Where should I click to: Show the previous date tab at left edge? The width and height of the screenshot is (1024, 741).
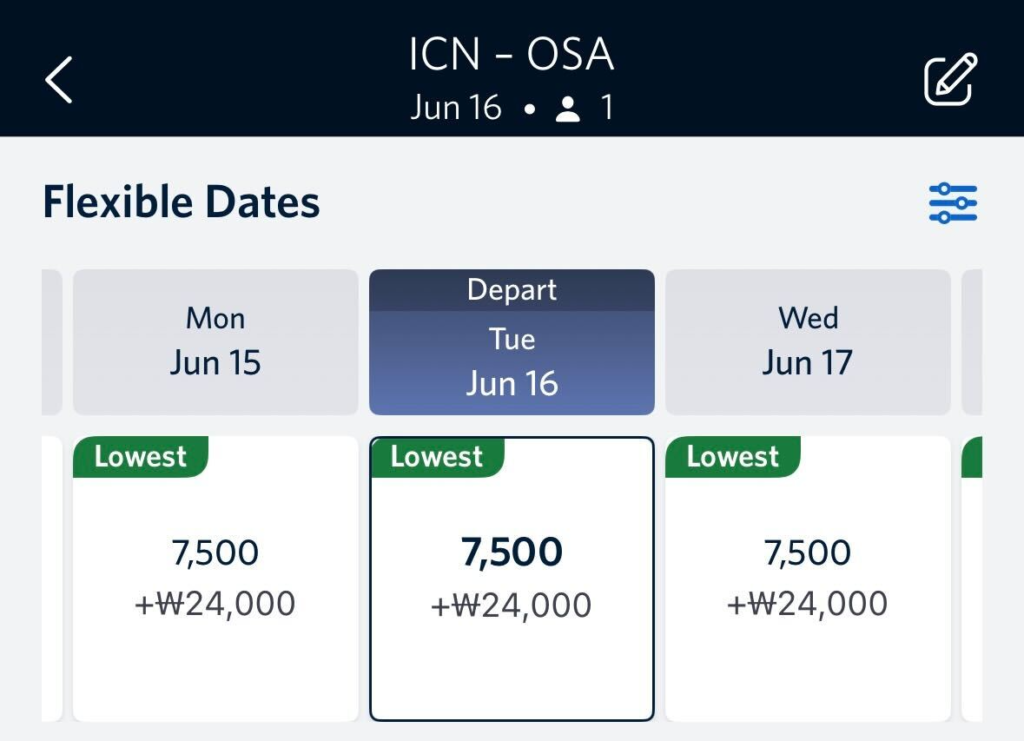(x=51, y=341)
